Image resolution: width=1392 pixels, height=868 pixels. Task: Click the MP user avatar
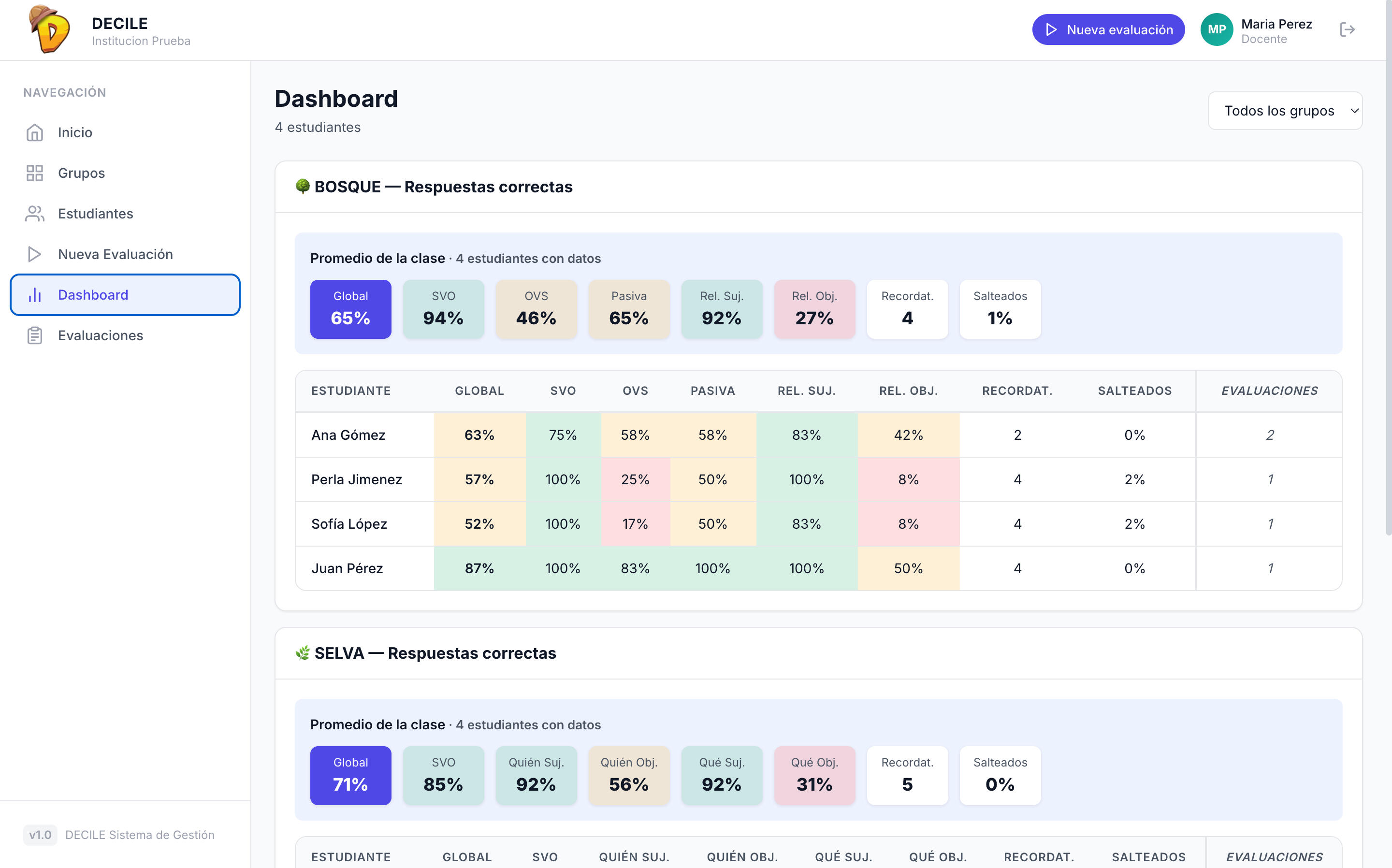1217,29
